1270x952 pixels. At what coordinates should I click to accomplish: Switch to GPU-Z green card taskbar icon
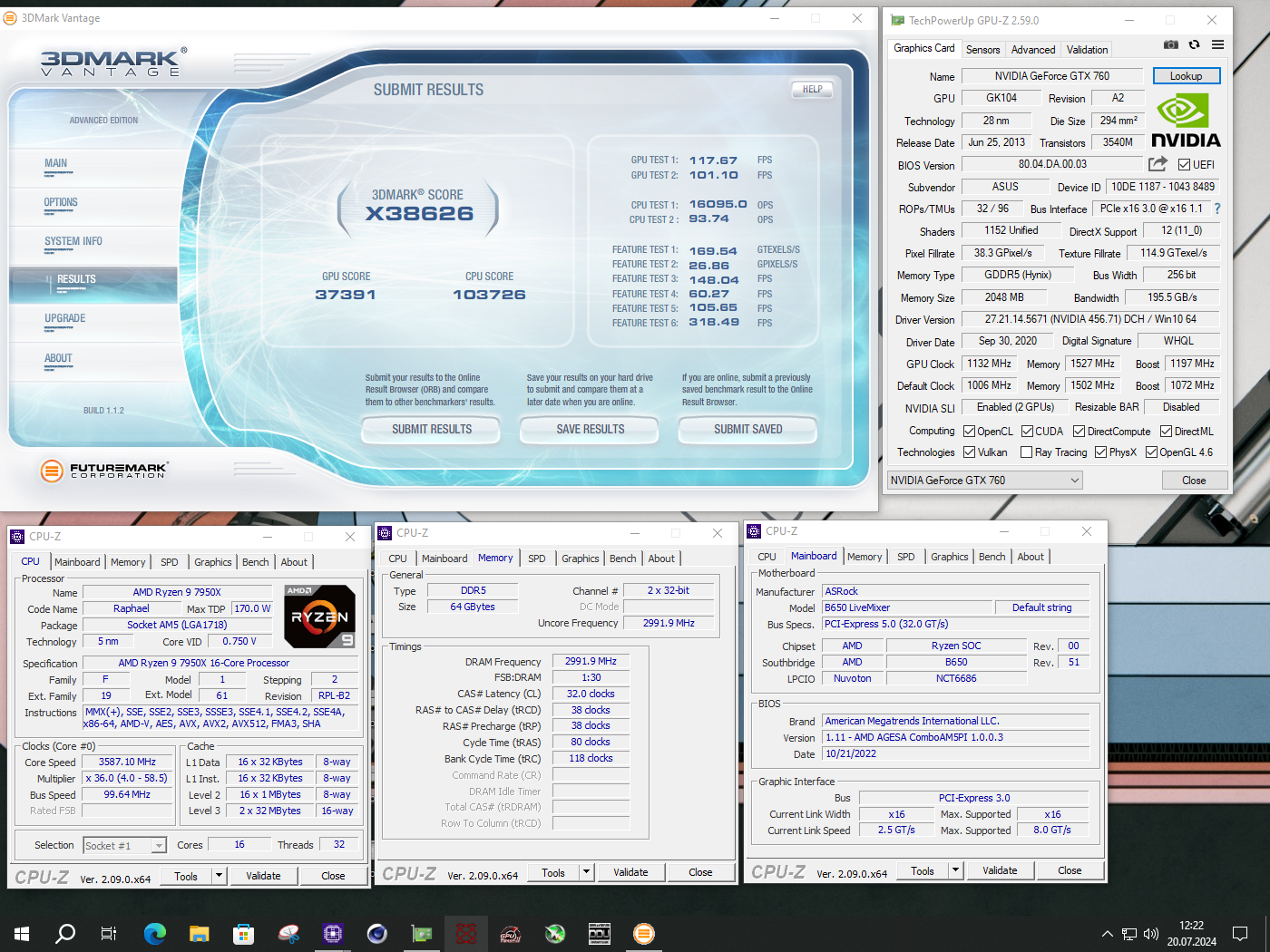[422, 933]
